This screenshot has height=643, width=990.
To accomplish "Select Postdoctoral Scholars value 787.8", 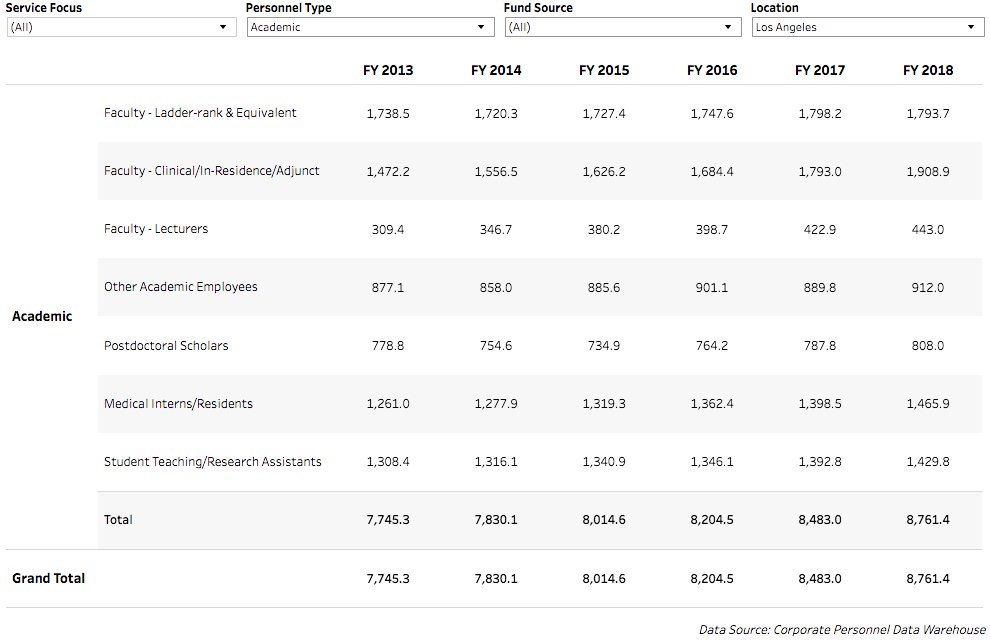I will (820, 346).
